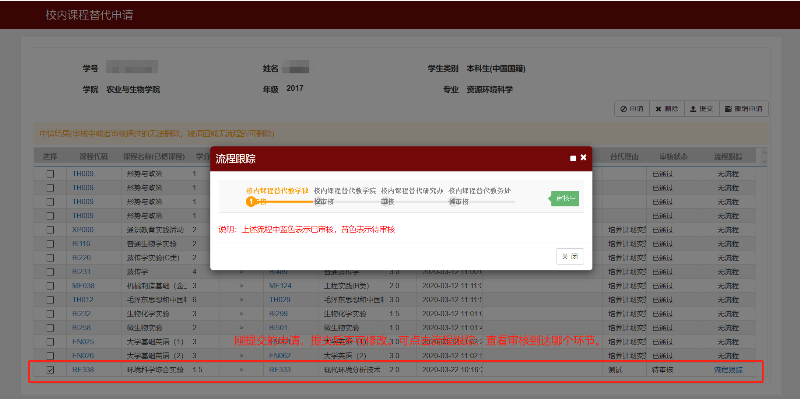Open the 流程跟踪 link in the RE338 row
The width and height of the screenshot is (800, 399).
pos(728,369)
